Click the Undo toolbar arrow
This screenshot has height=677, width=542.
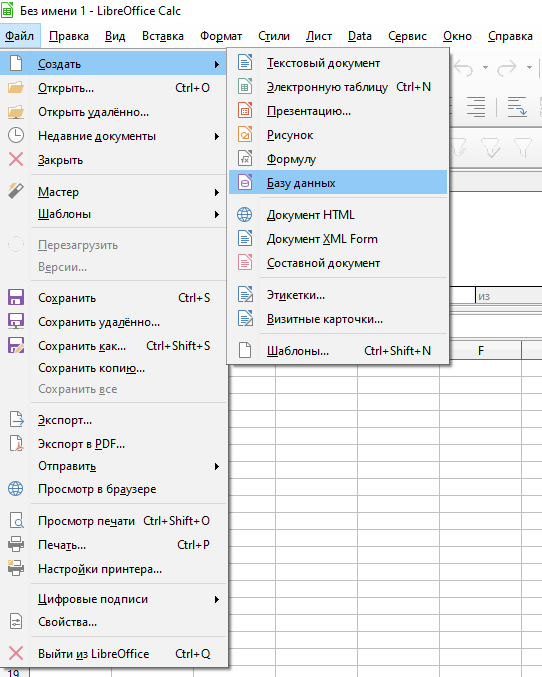pos(464,68)
